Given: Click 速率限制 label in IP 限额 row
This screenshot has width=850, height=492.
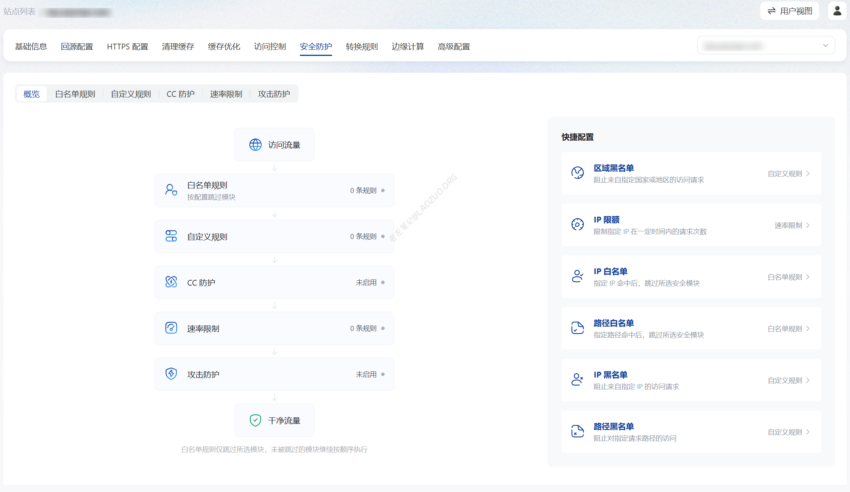Looking at the screenshot, I should click(x=788, y=225).
